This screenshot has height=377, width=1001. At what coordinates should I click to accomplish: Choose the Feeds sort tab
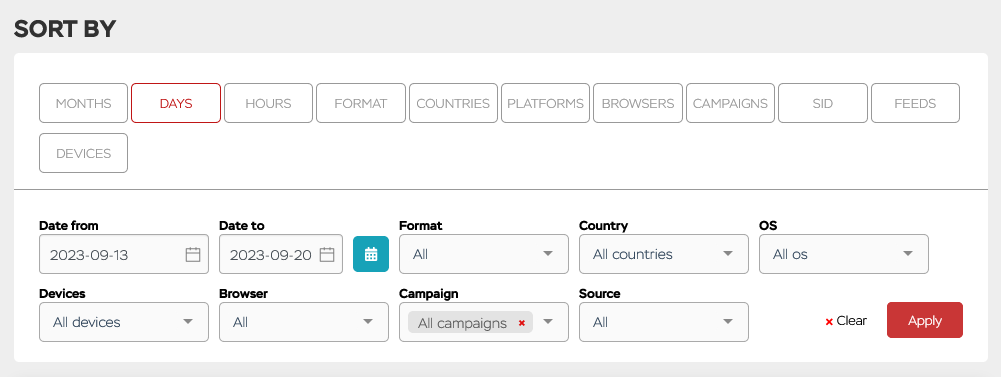click(915, 103)
